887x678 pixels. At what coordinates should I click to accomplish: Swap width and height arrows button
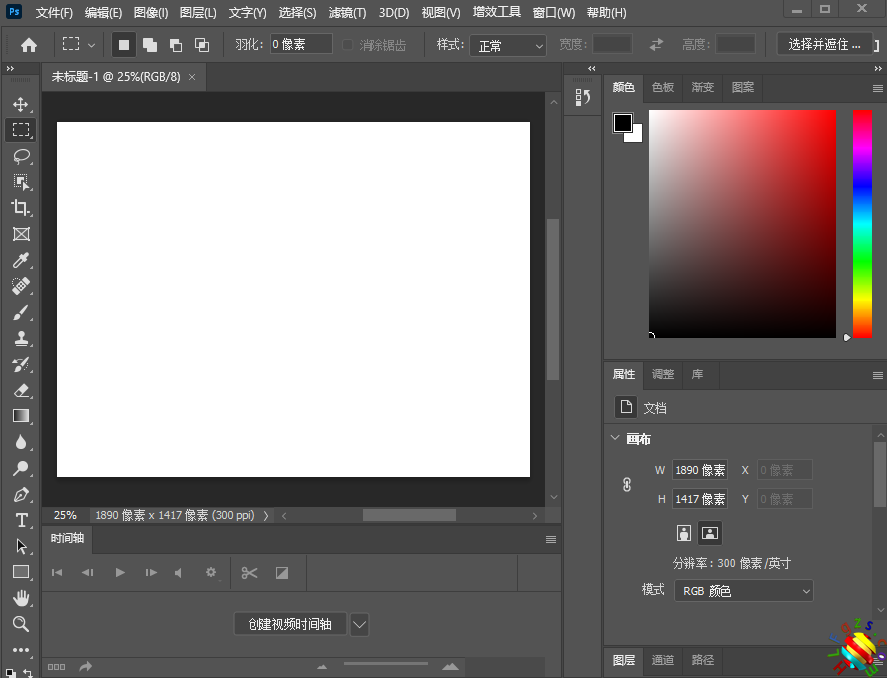click(656, 45)
